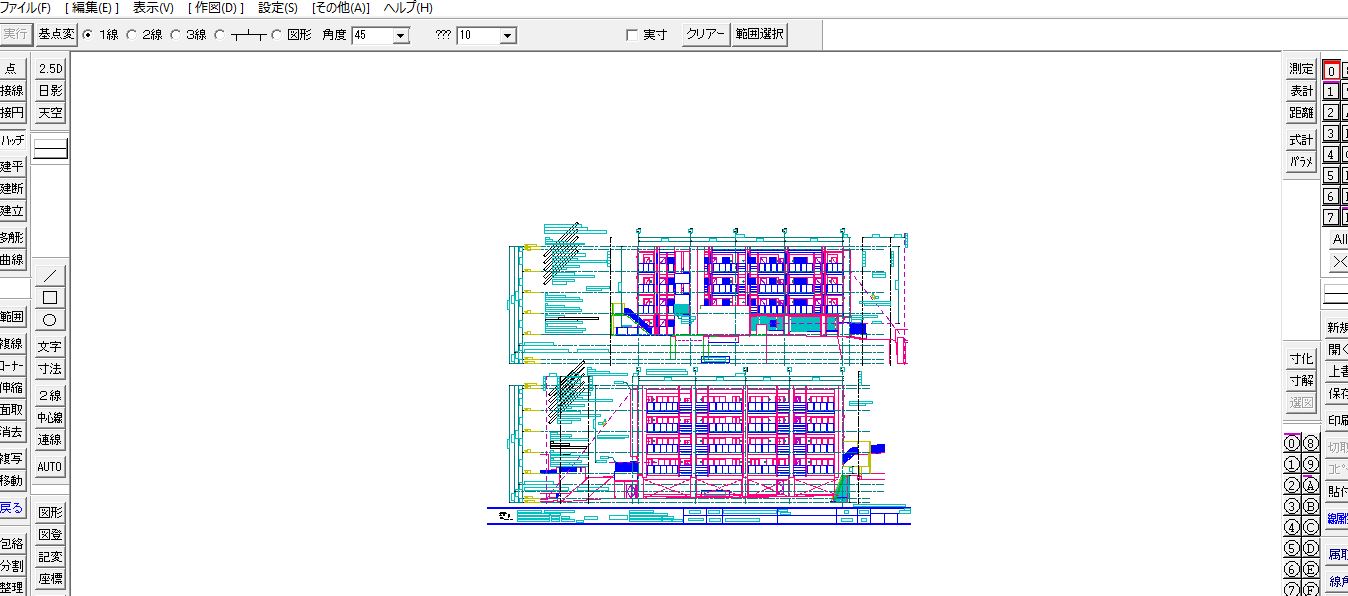Open the 設定(S) menu
1348x596 pixels.
[278, 7]
